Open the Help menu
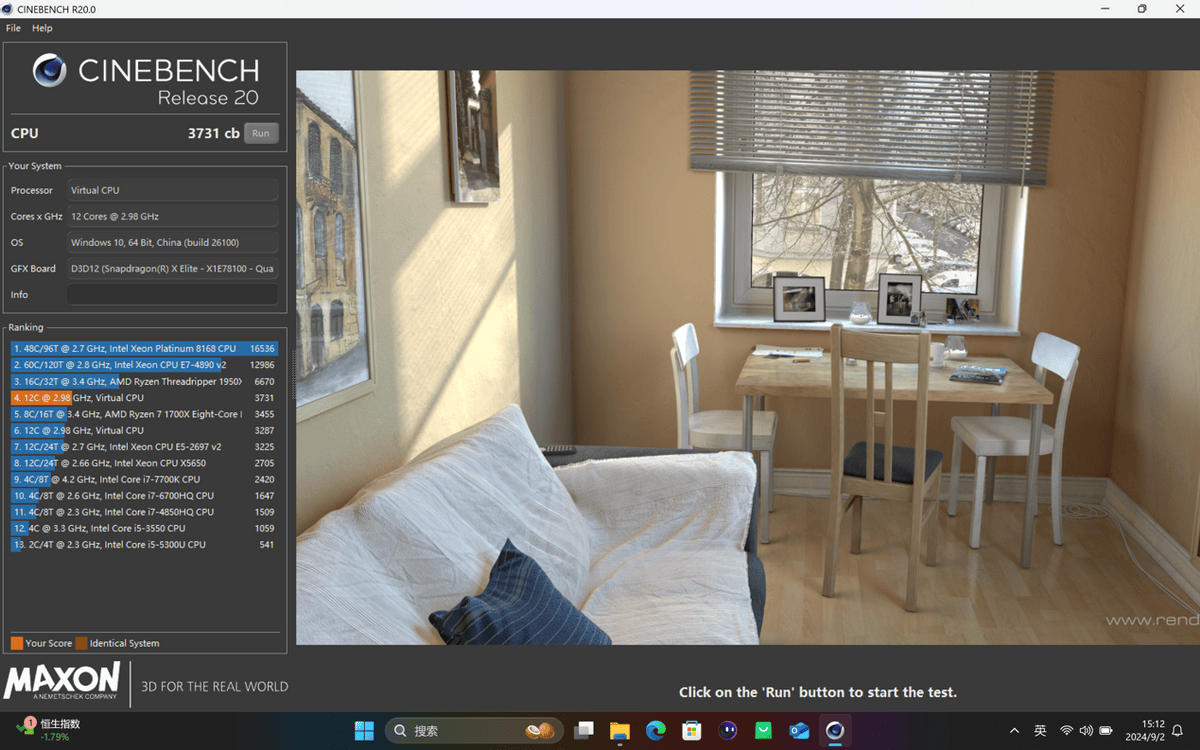Screen dimensions: 1200x750 [x=42, y=28]
